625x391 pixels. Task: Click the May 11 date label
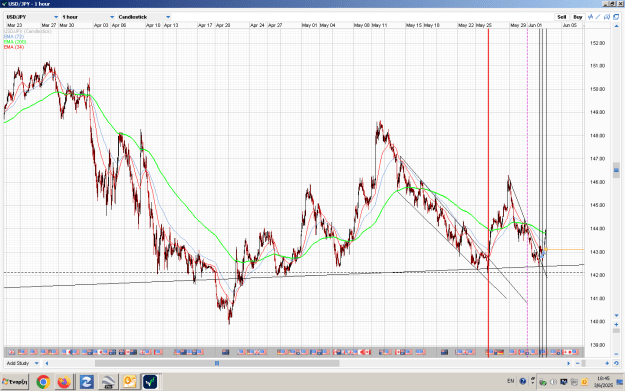379,25
